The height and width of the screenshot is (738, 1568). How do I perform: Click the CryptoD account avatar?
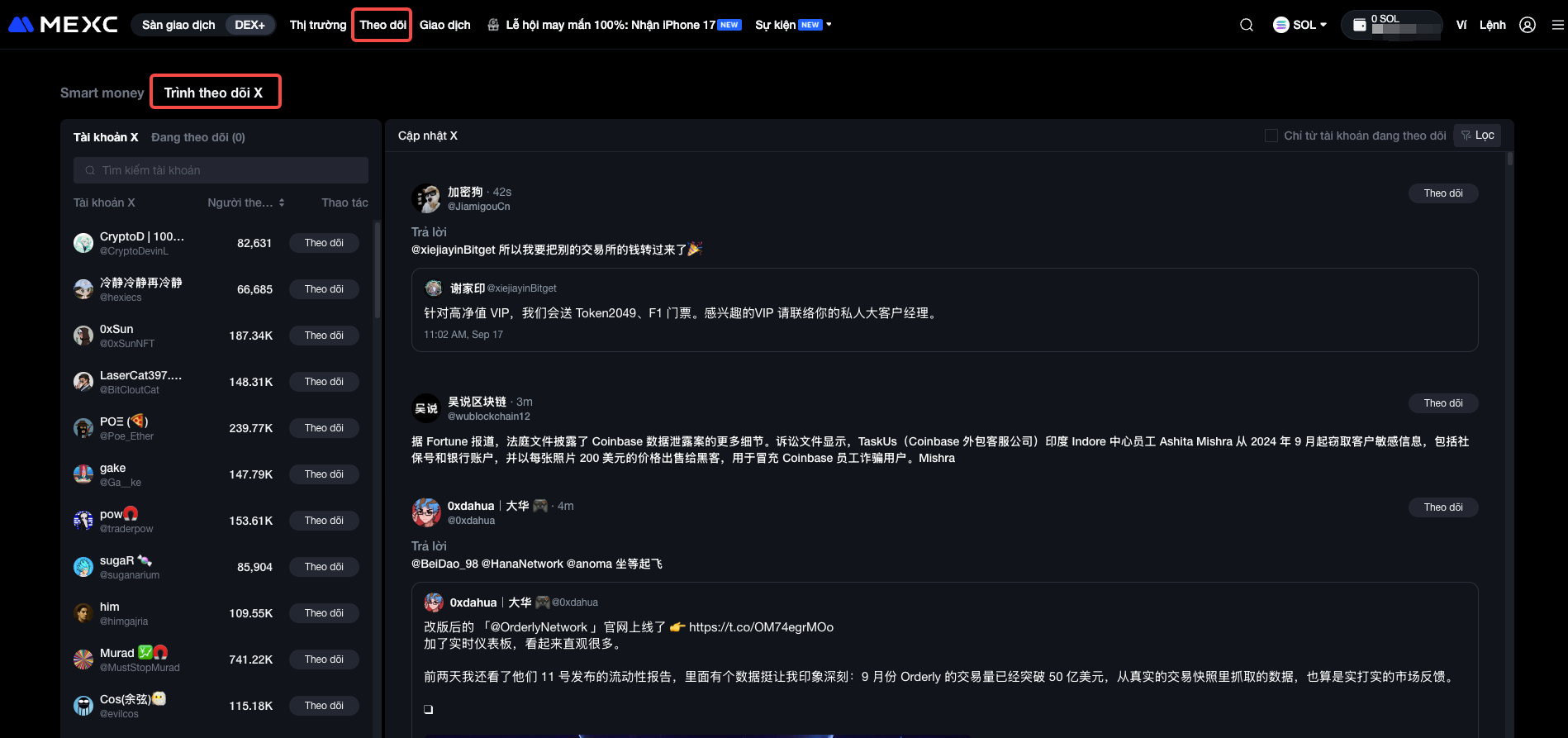click(83, 243)
